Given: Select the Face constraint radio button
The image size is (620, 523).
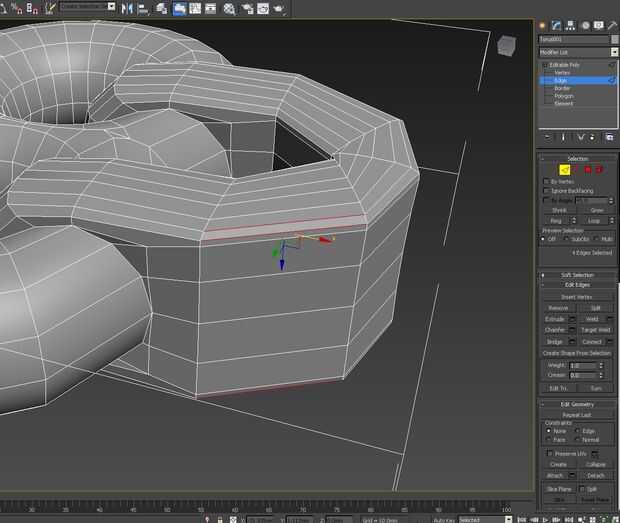Looking at the screenshot, I should [547, 439].
